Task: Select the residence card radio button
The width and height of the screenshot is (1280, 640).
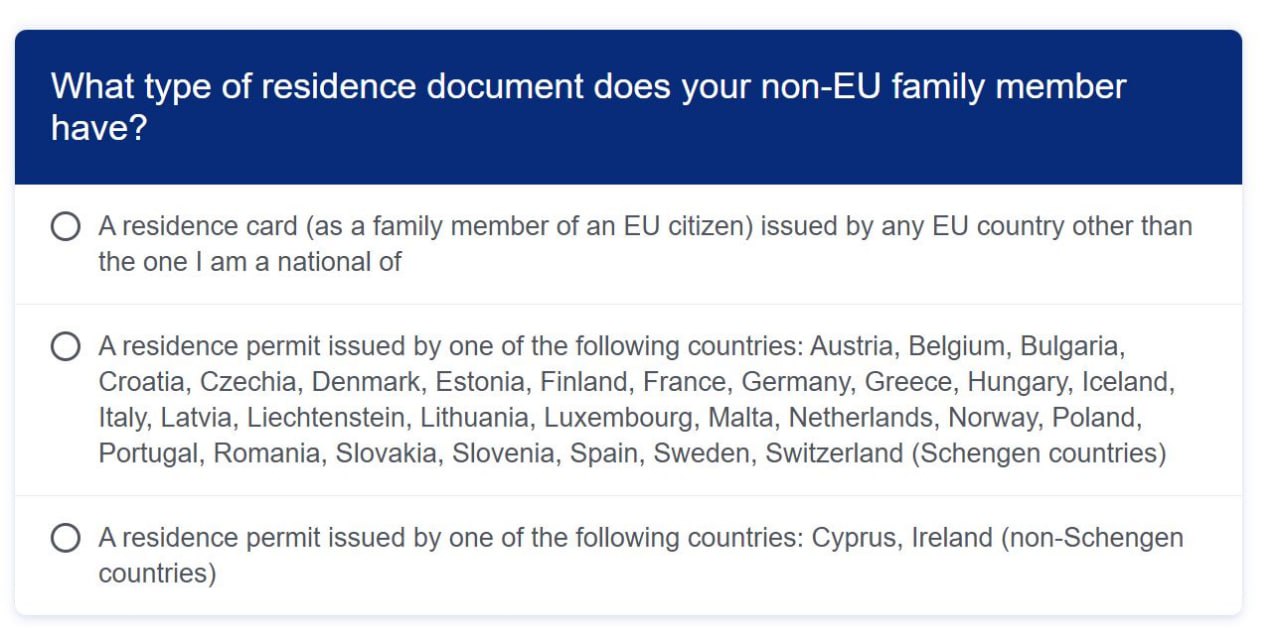Action: pyautogui.click(x=65, y=227)
